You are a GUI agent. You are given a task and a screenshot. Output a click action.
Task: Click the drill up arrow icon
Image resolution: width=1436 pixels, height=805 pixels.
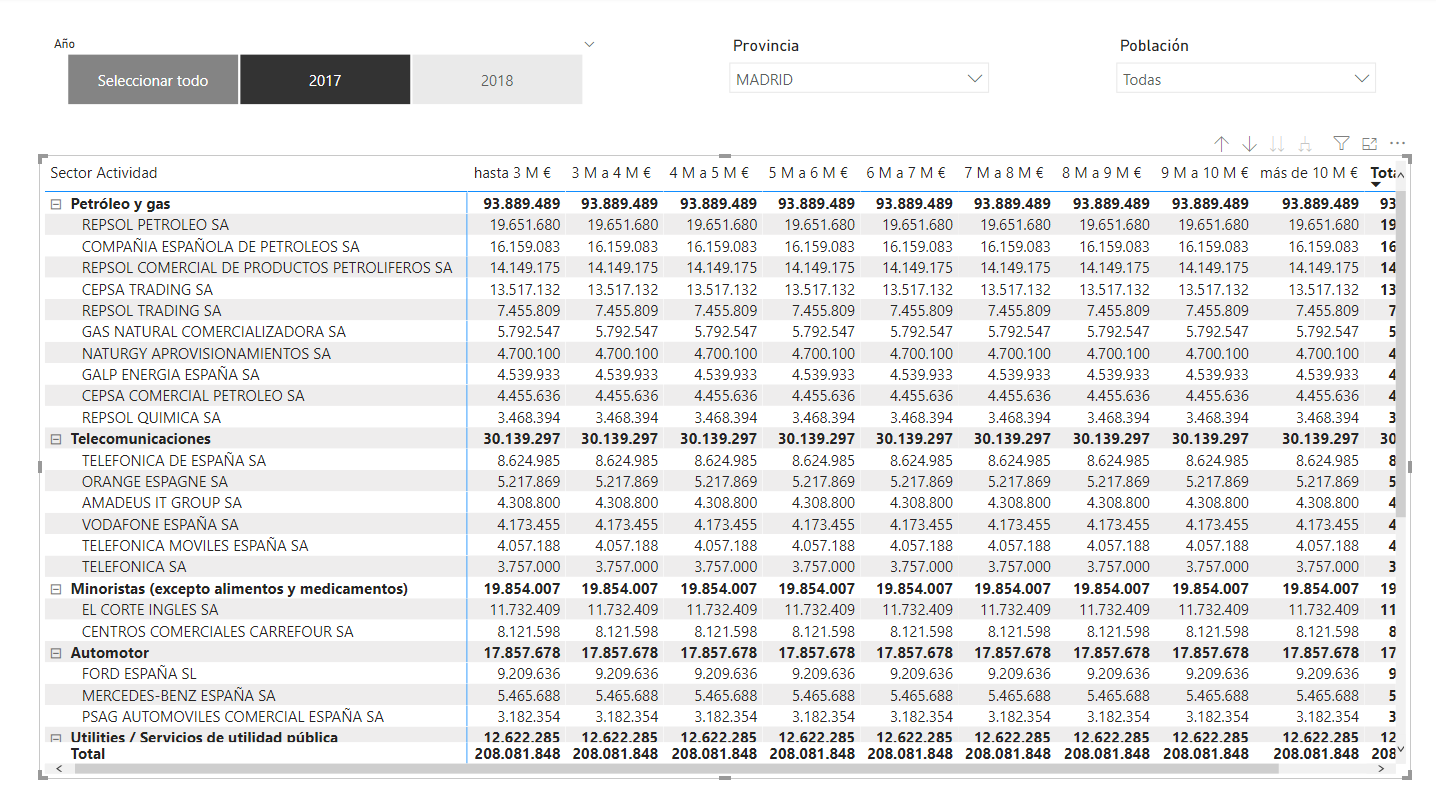pyautogui.click(x=1221, y=143)
